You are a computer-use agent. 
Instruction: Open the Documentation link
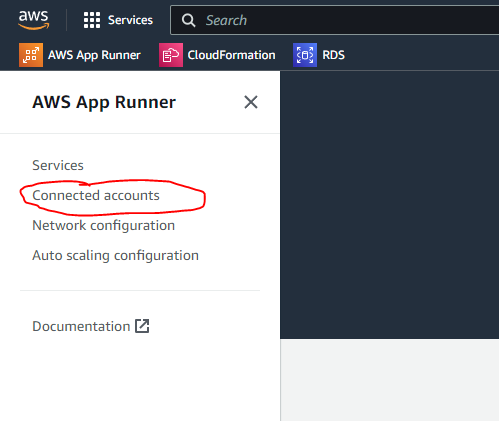pos(91,326)
